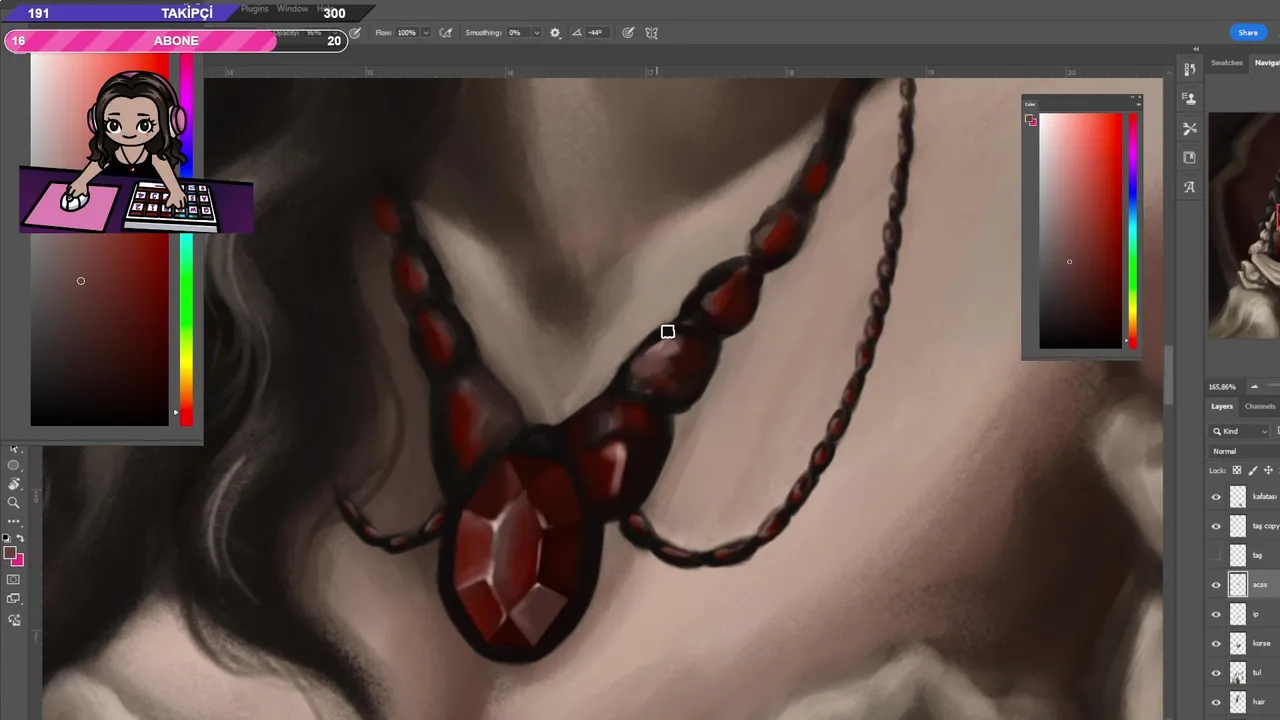Screen dimensions: 1280x720
Task: Select the Zoom magnifier tool
Action: [14, 502]
